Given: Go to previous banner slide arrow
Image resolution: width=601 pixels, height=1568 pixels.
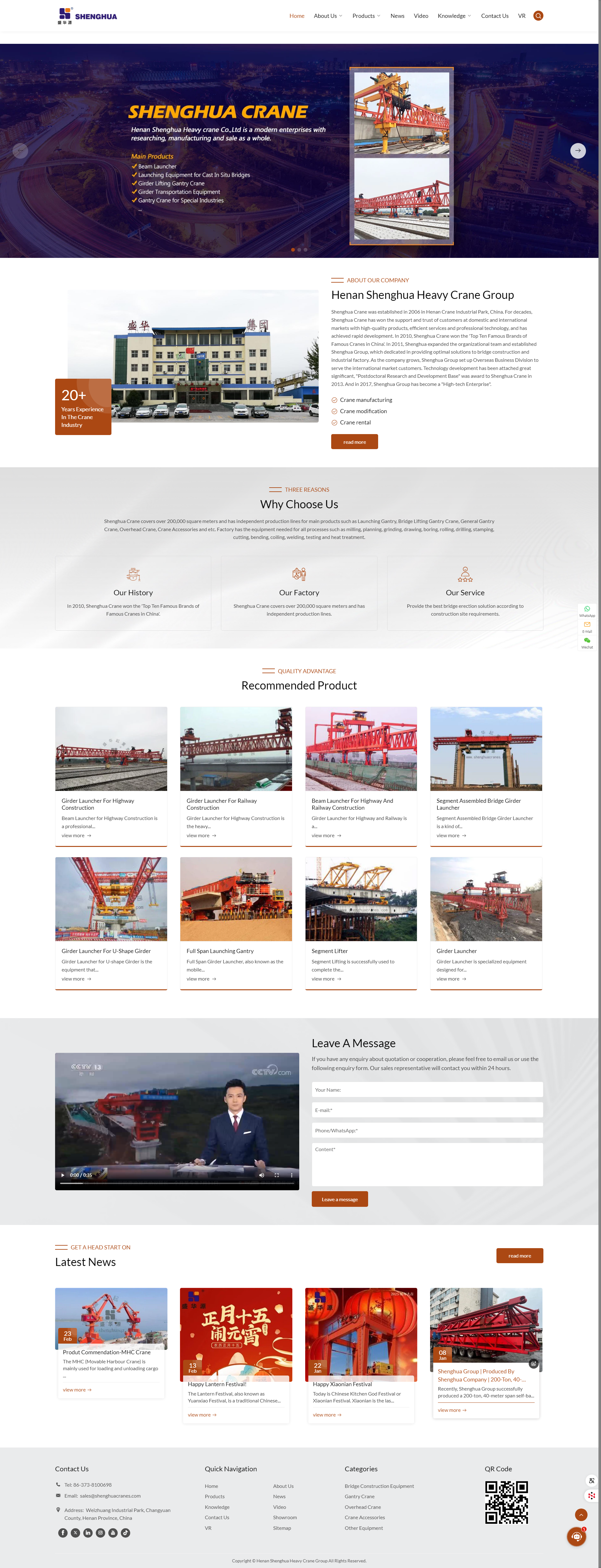Looking at the screenshot, I should click(x=20, y=150).
